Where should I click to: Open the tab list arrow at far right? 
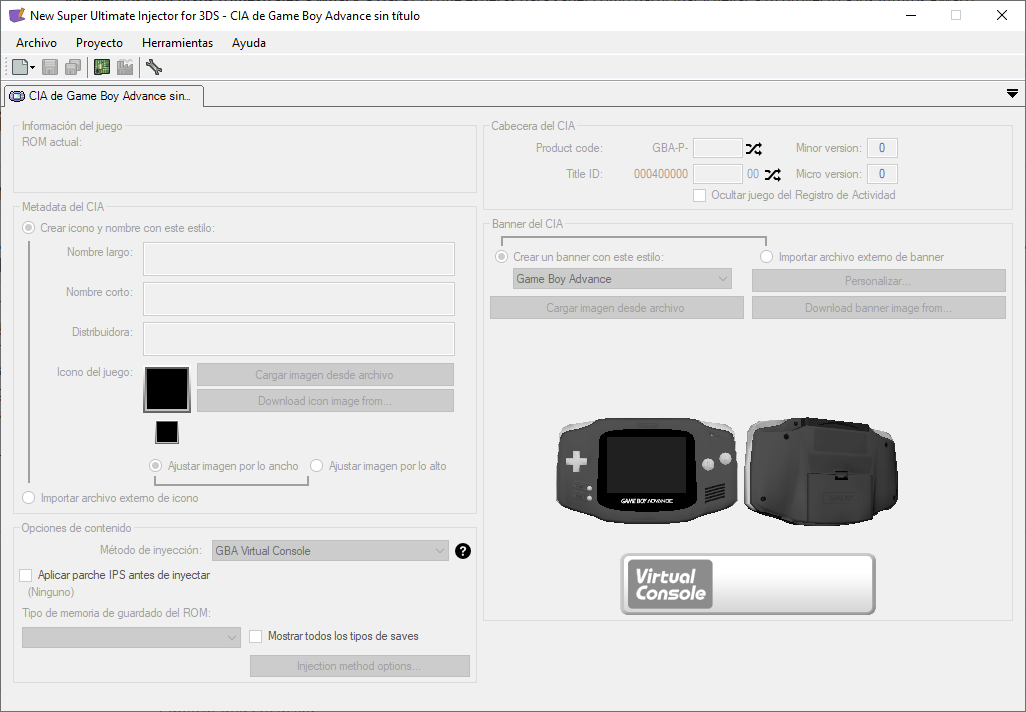pyautogui.click(x=1012, y=93)
